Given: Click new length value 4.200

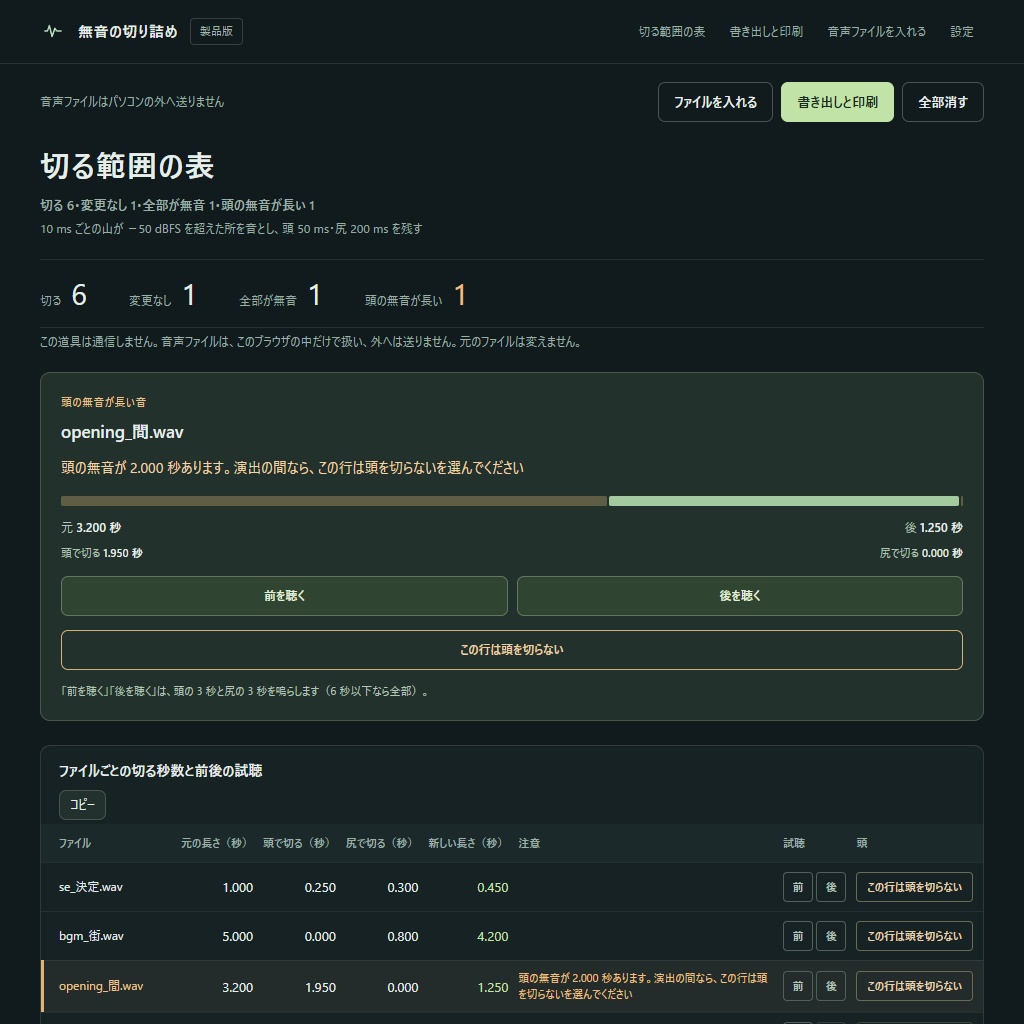Looking at the screenshot, I should (x=492, y=936).
